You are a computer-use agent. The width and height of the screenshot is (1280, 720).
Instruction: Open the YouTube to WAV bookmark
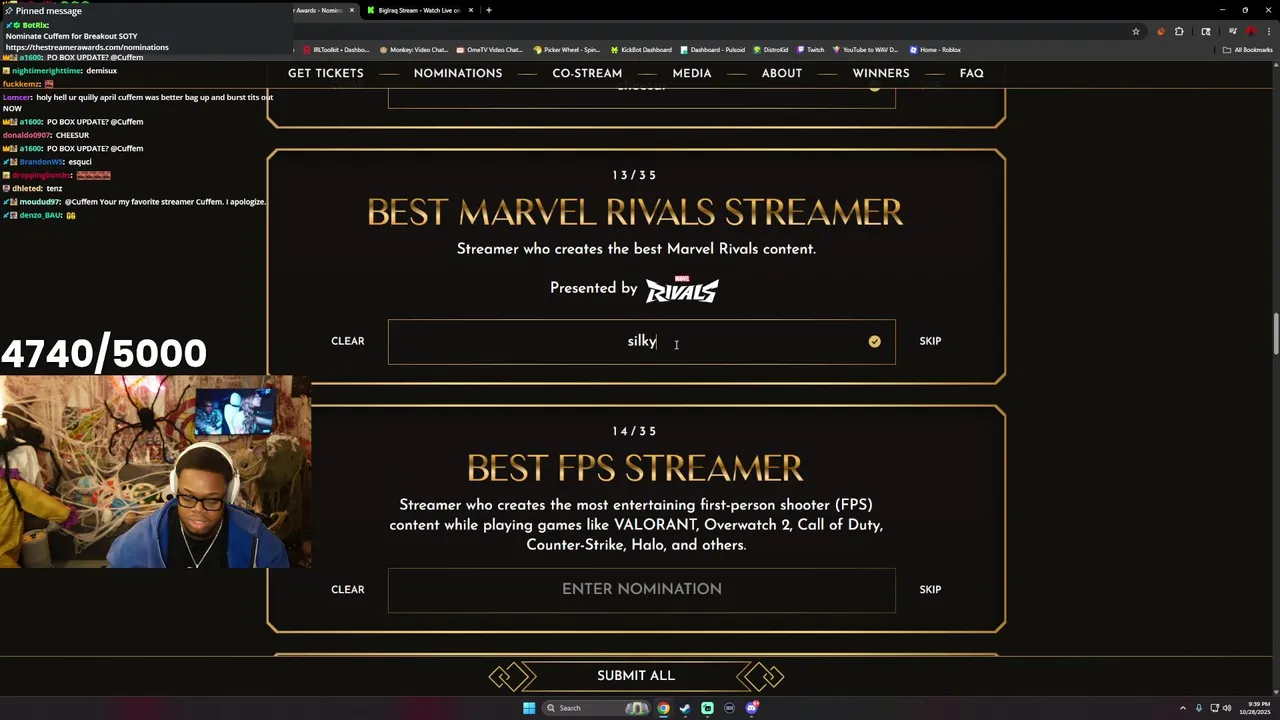[x=866, y=49]
